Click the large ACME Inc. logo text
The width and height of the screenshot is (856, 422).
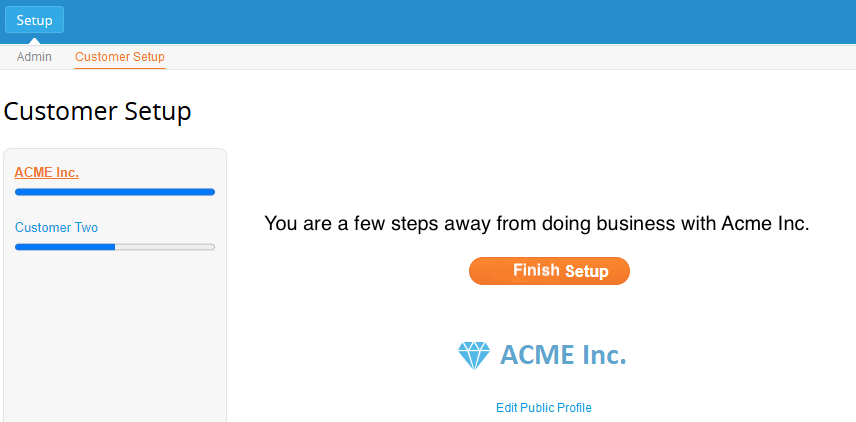[x=563, y=355]
